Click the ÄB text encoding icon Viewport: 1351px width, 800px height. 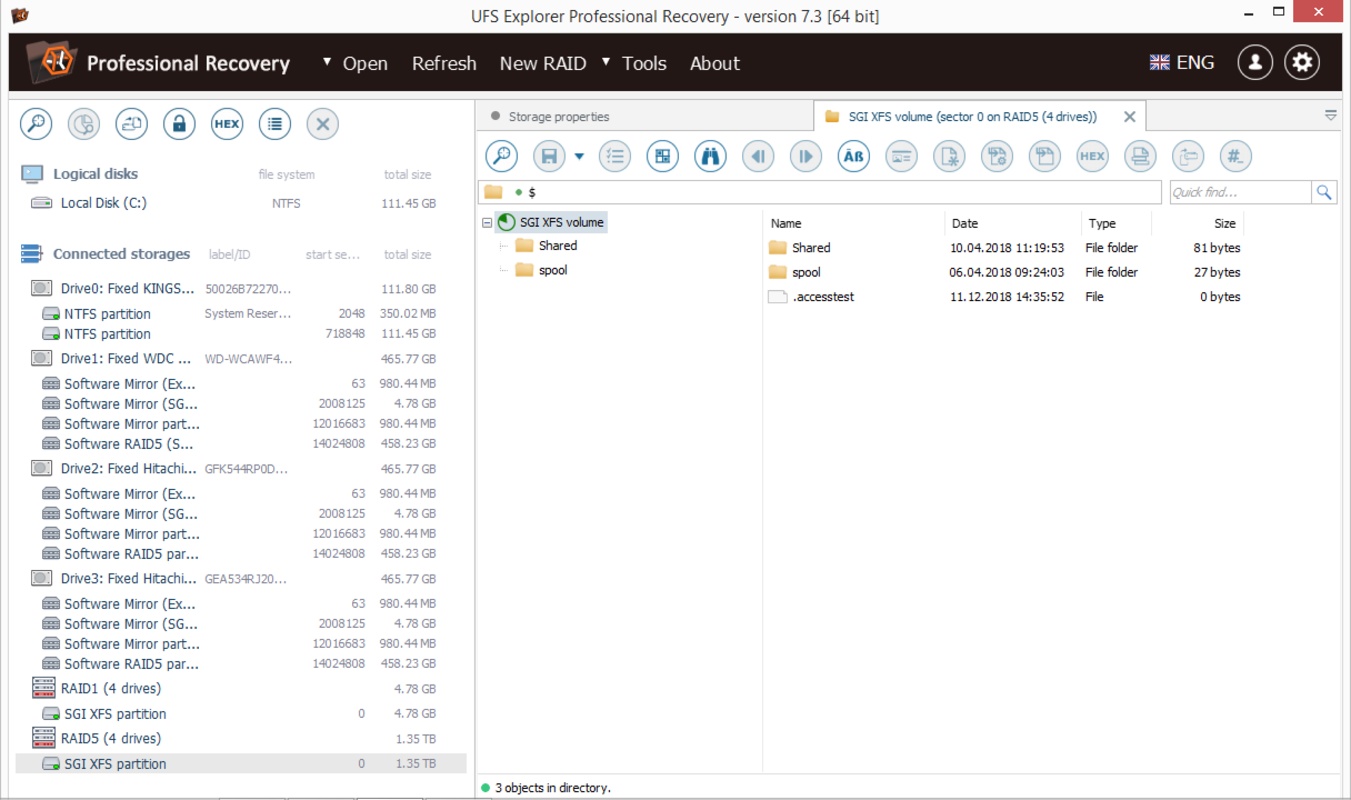pos(853,156)
